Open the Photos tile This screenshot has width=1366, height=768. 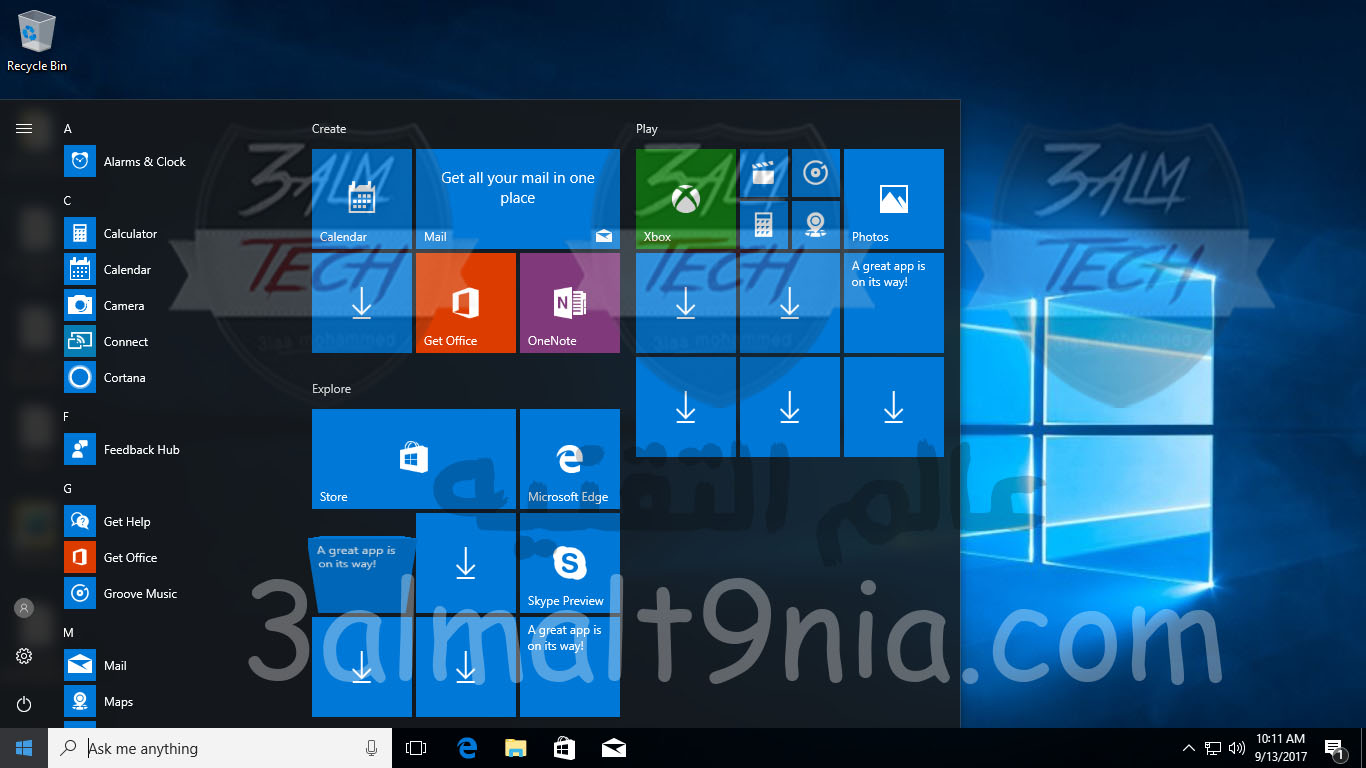pos(894,199)
